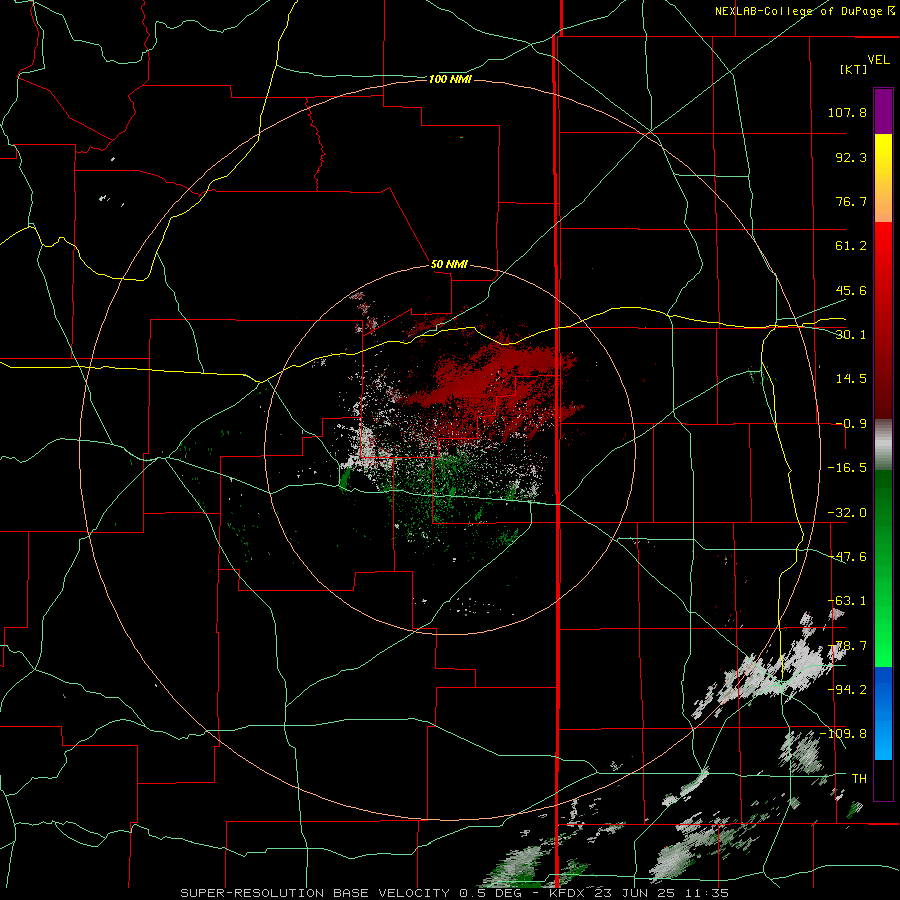Click the 50 NMI range ring label

tap(449, 264)
